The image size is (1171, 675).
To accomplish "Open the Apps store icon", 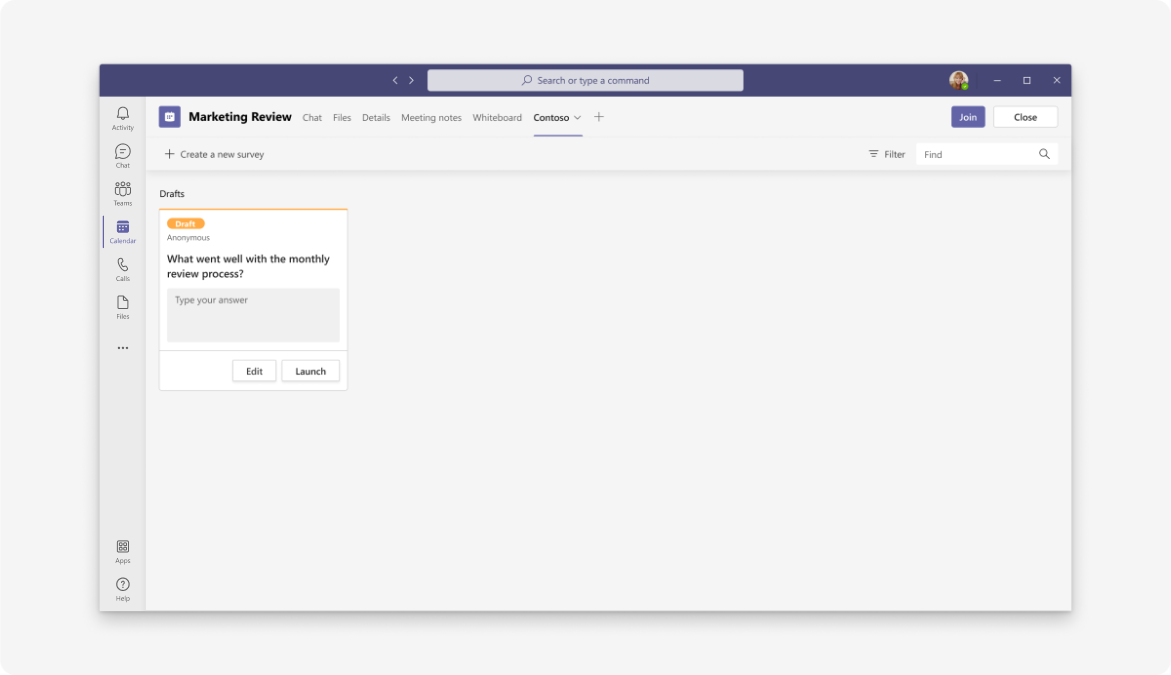I will [x=122, y=547].
